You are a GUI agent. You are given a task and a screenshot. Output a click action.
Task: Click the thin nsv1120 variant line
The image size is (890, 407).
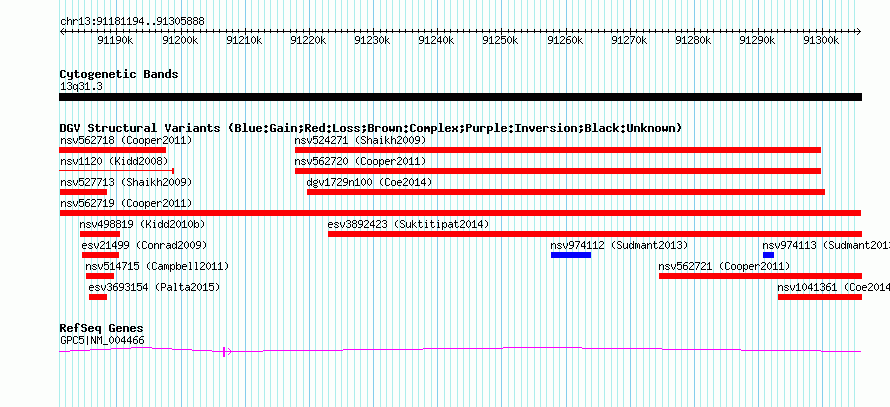(x=116, y=170)
